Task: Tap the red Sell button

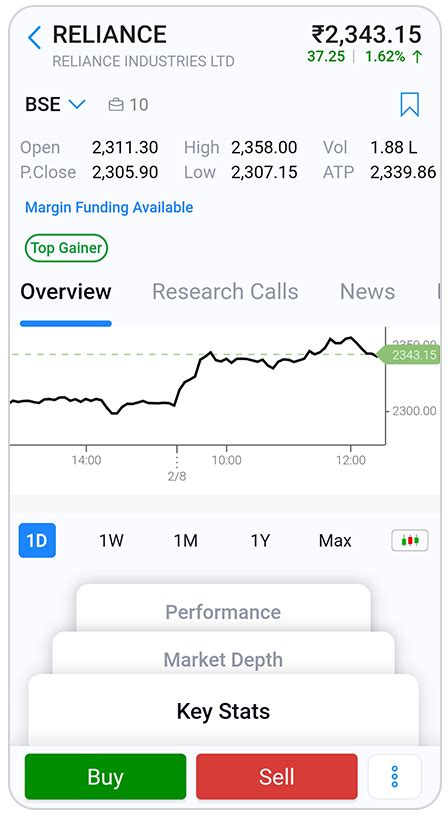Action: [x=276, y=776]
